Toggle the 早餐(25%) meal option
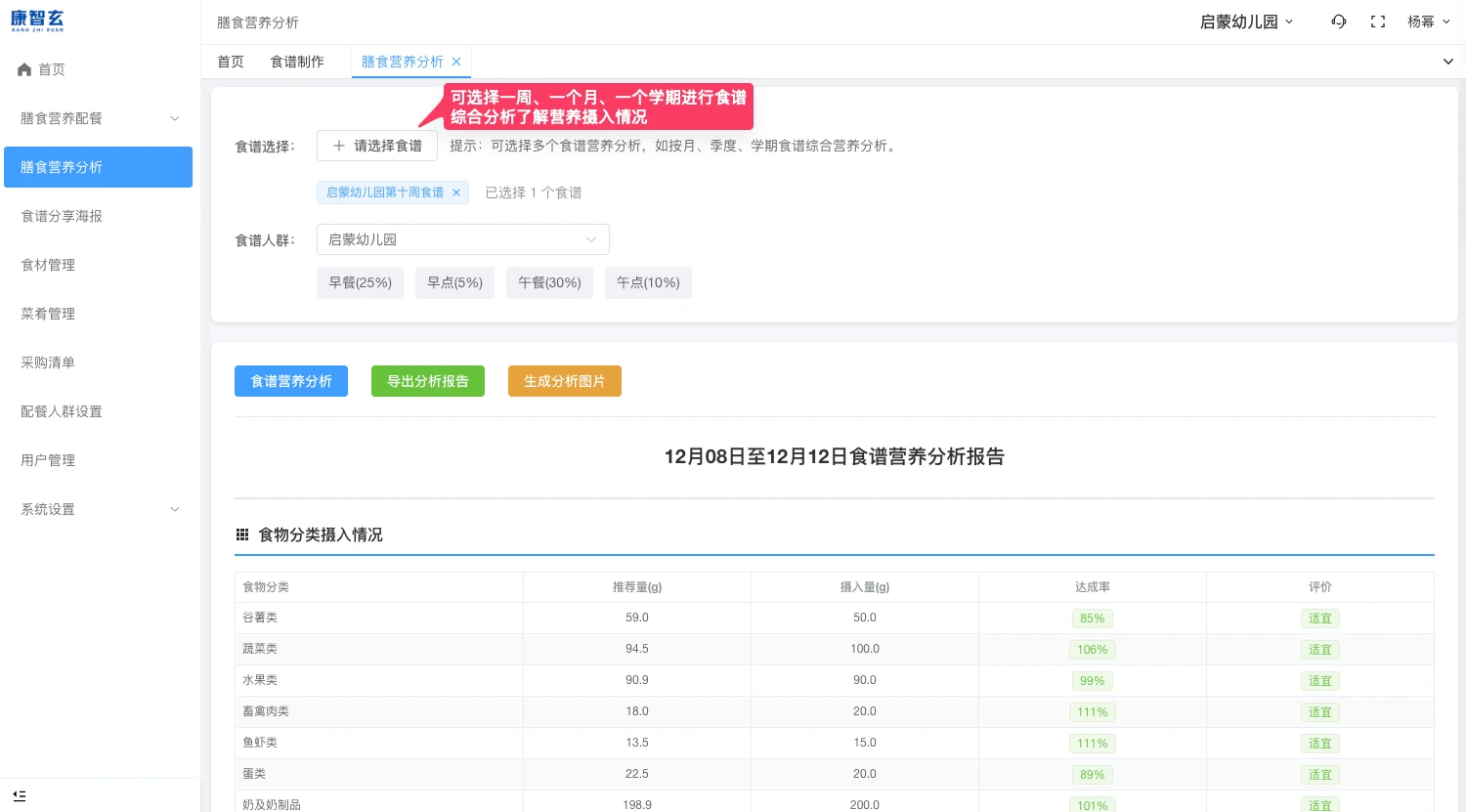Viewport: 1466px width, 812px height. [360, 282]
